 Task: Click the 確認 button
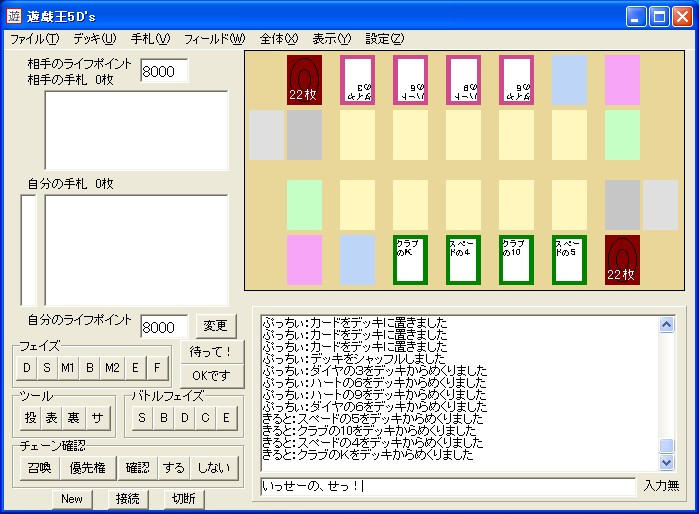point(138,468)
